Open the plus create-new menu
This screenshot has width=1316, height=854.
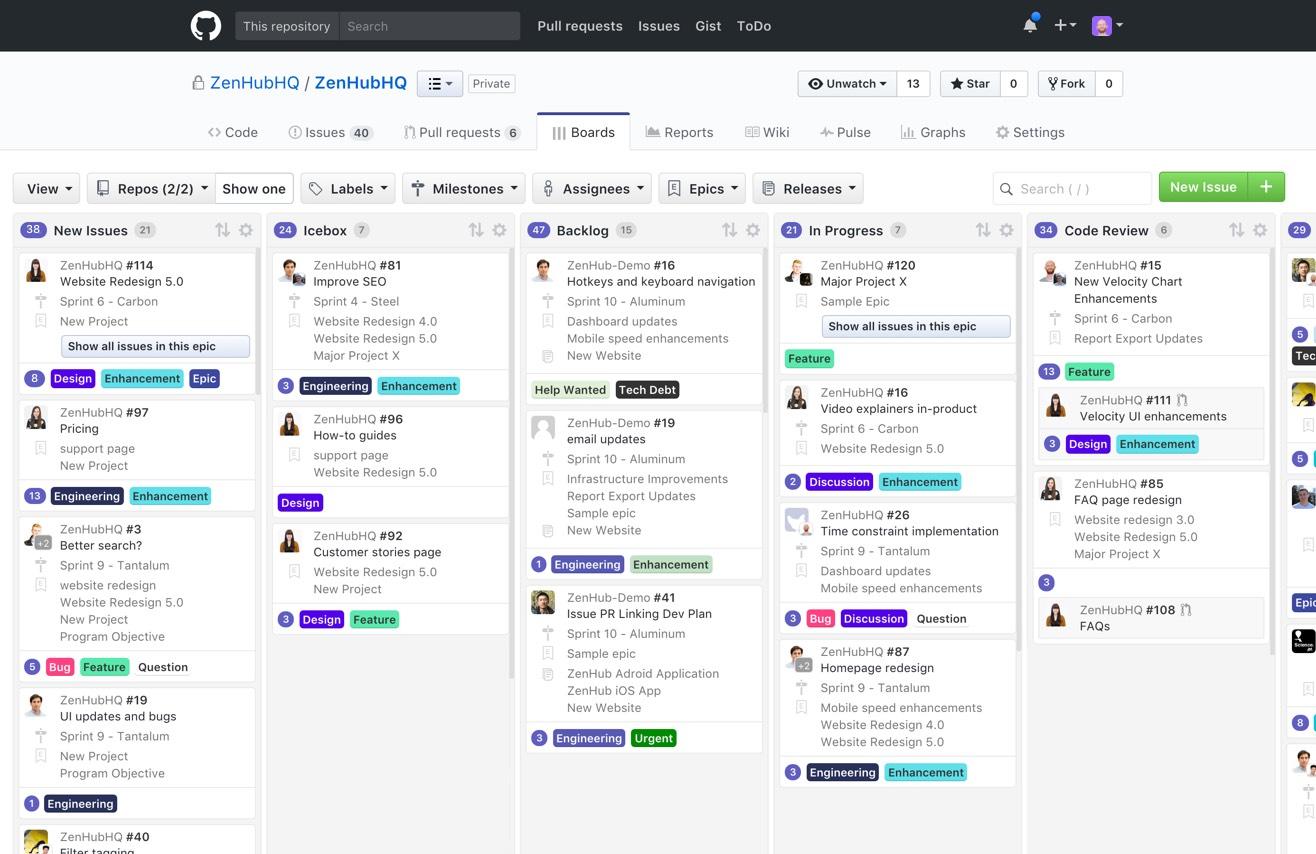1064,25
